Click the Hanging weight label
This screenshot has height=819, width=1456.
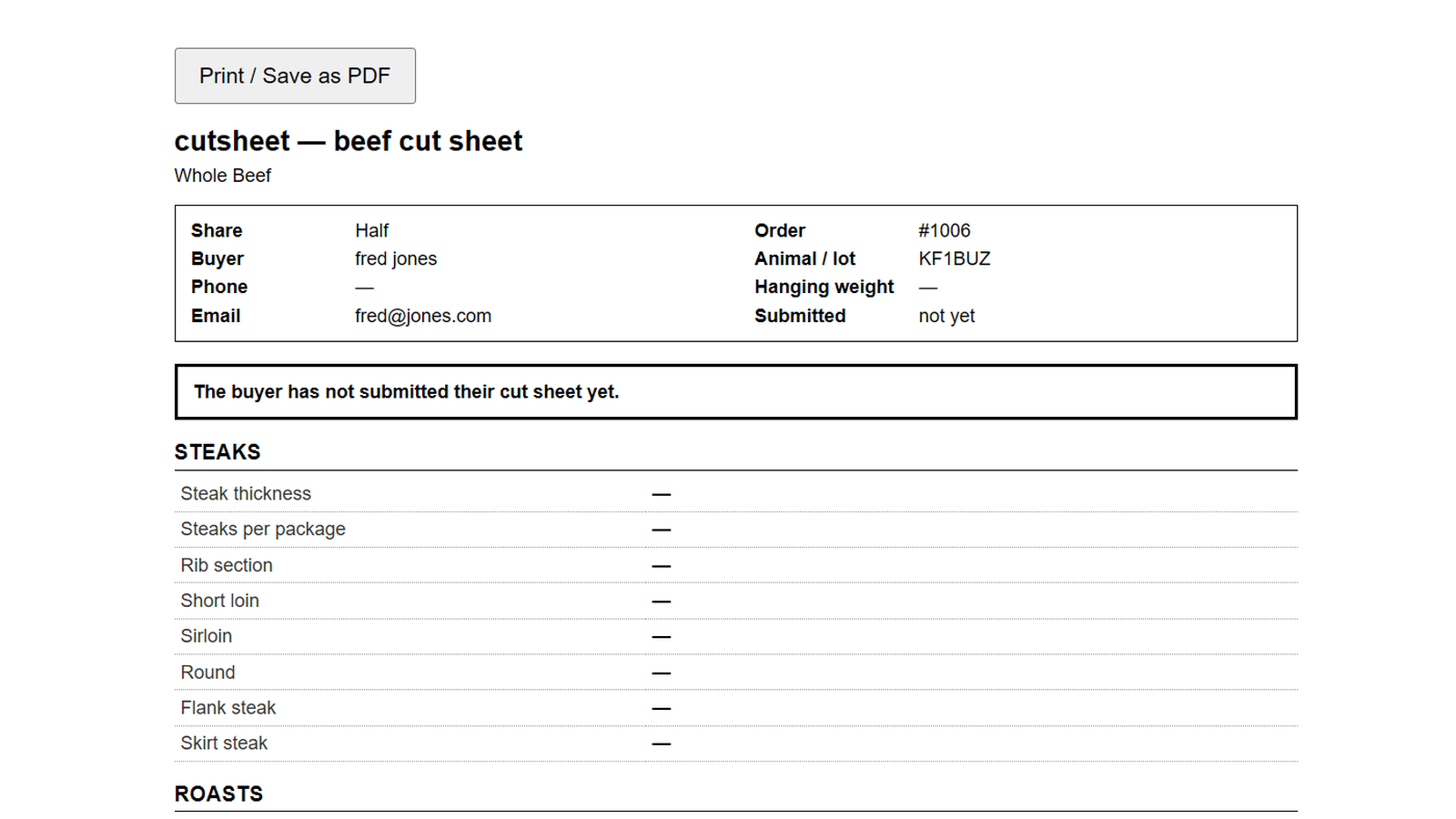point(824,287)
